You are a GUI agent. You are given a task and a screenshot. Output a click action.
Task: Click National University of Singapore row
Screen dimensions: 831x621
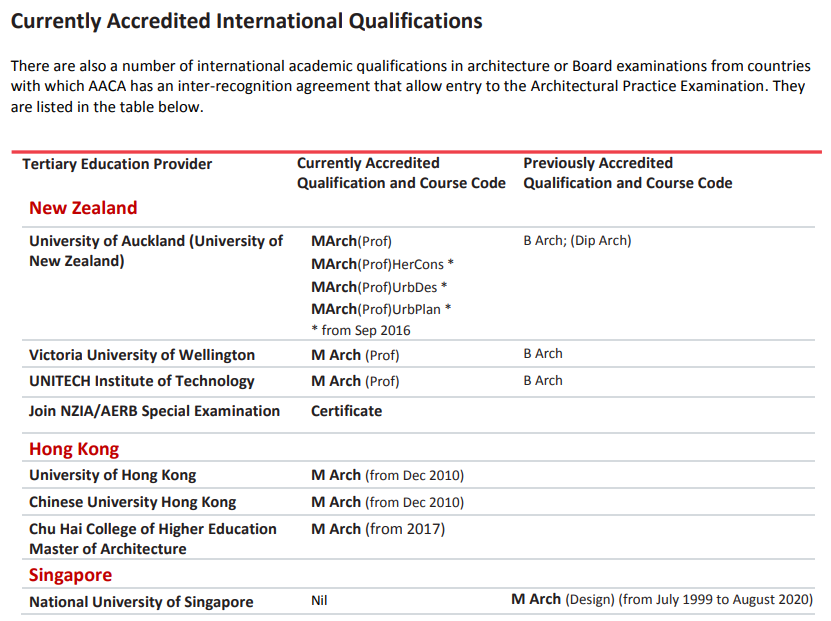pyautogui.click(x=418, y=601)
